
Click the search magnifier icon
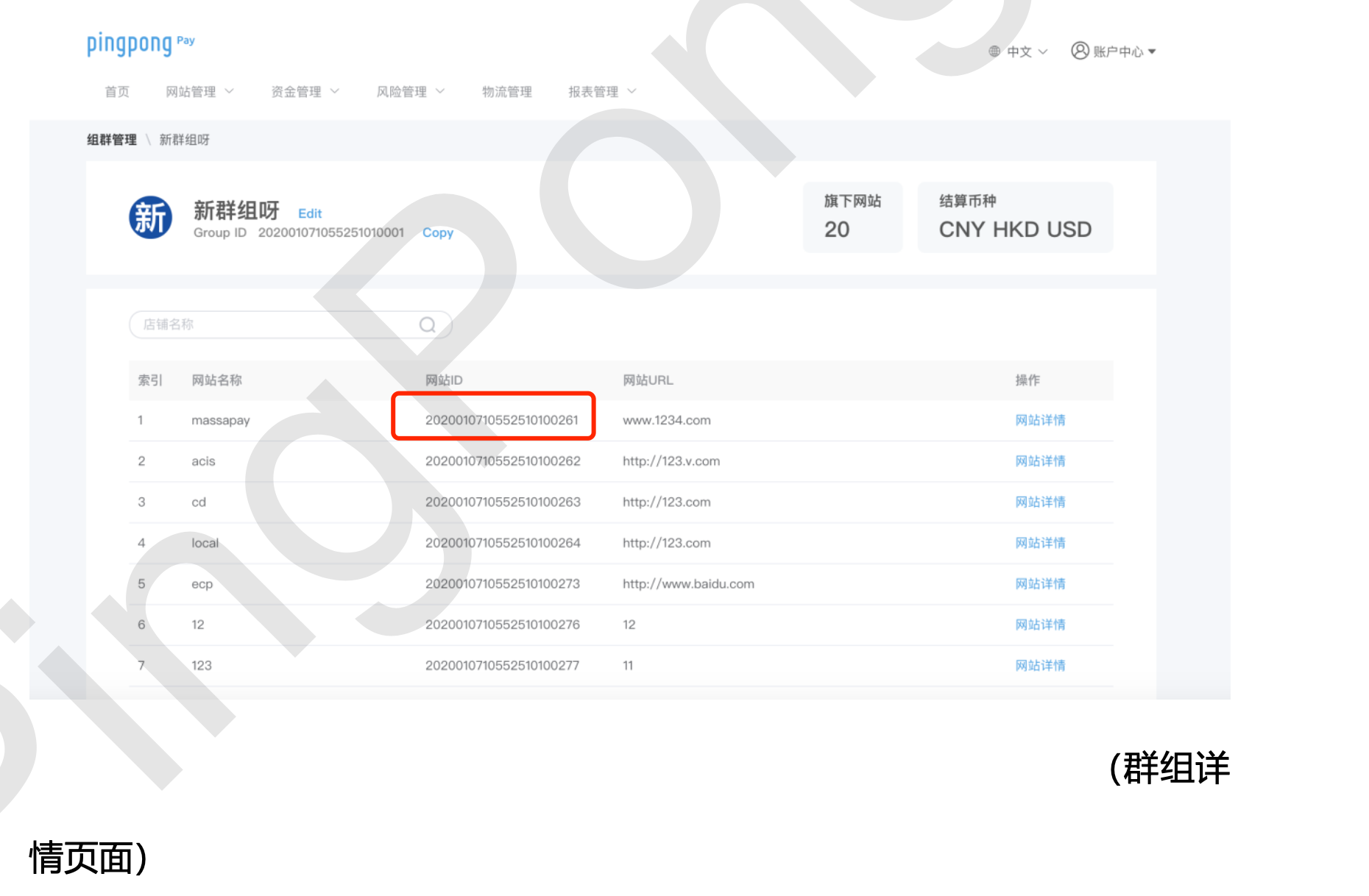point(427,324)
